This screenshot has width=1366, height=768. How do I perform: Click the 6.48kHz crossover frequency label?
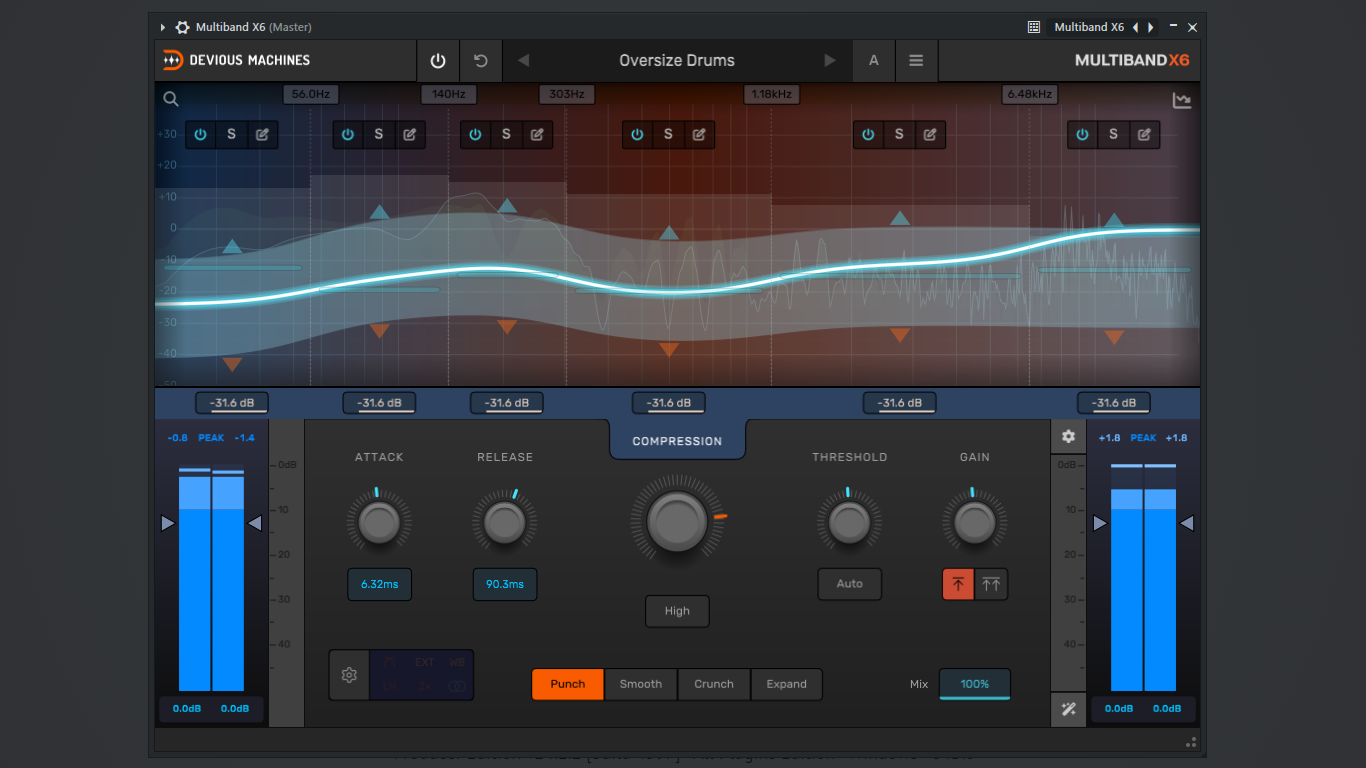[x=1030, y=94]
